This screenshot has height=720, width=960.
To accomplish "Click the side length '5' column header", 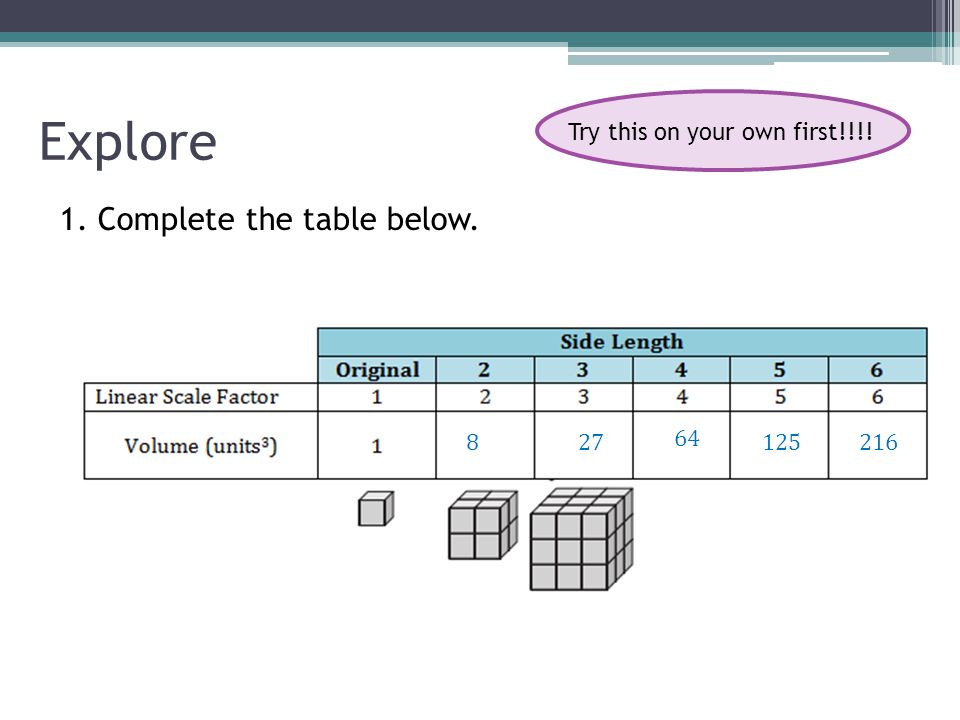I will [779, 370].
